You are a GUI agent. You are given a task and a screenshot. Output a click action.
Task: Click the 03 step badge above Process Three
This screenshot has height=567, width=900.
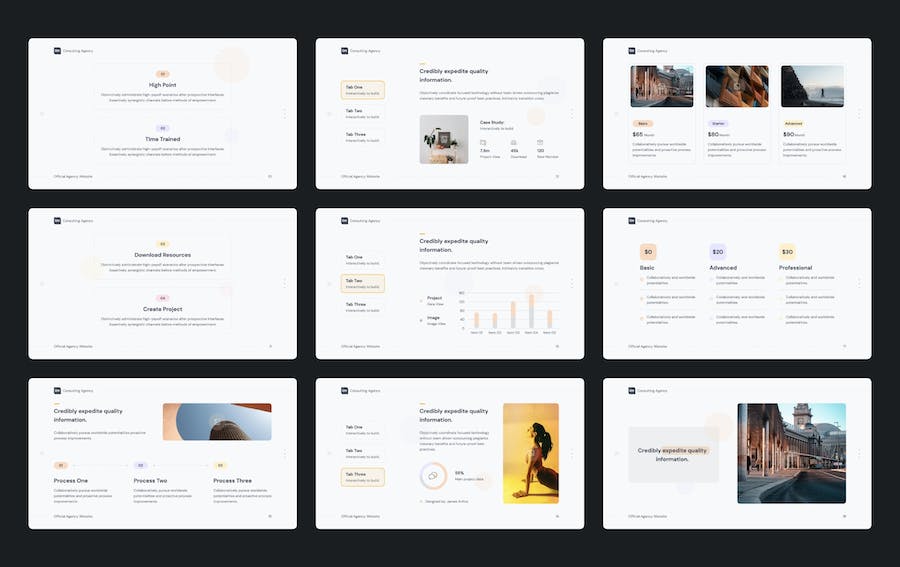pos(220,465)
